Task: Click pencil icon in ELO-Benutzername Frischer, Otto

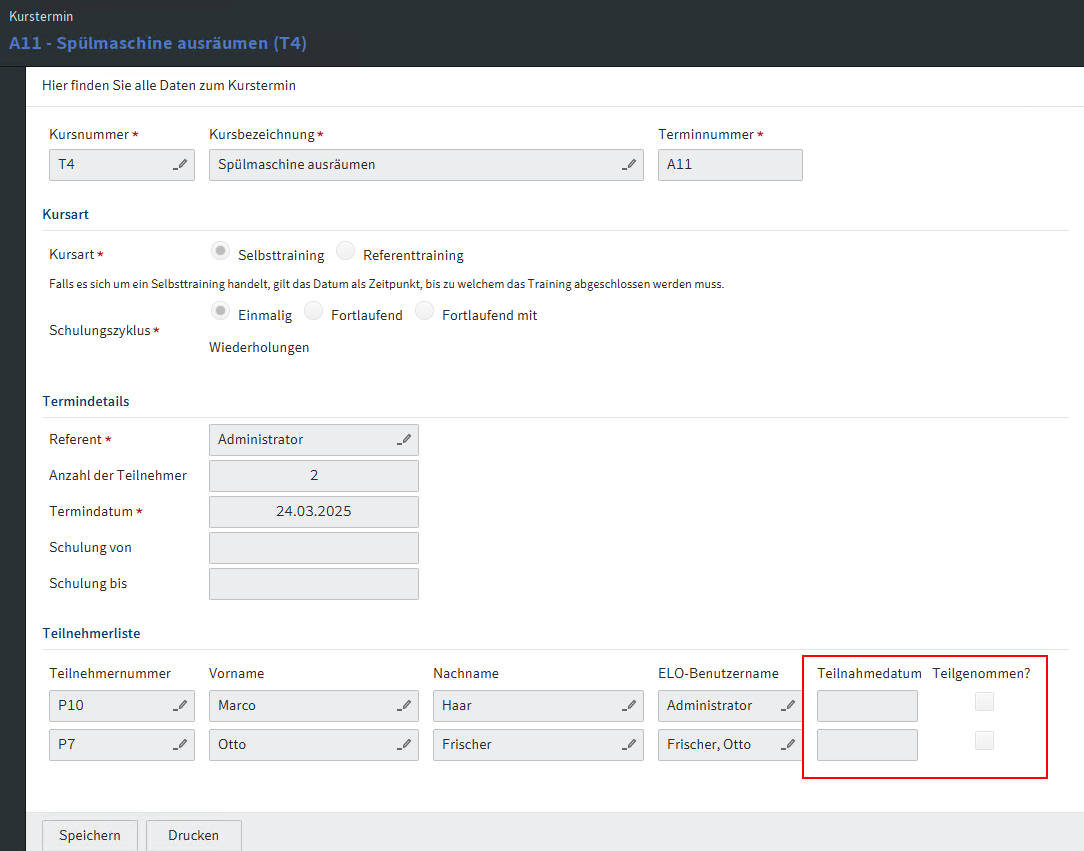Action: [788, 745]
